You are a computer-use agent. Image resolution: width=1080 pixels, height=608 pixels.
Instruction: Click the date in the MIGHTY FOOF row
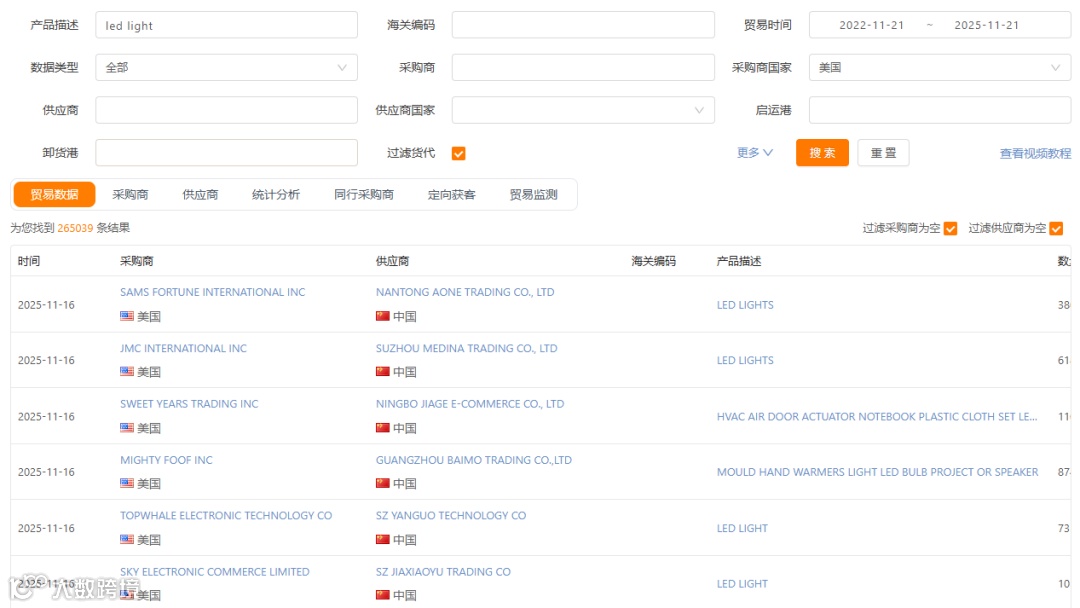46,472
